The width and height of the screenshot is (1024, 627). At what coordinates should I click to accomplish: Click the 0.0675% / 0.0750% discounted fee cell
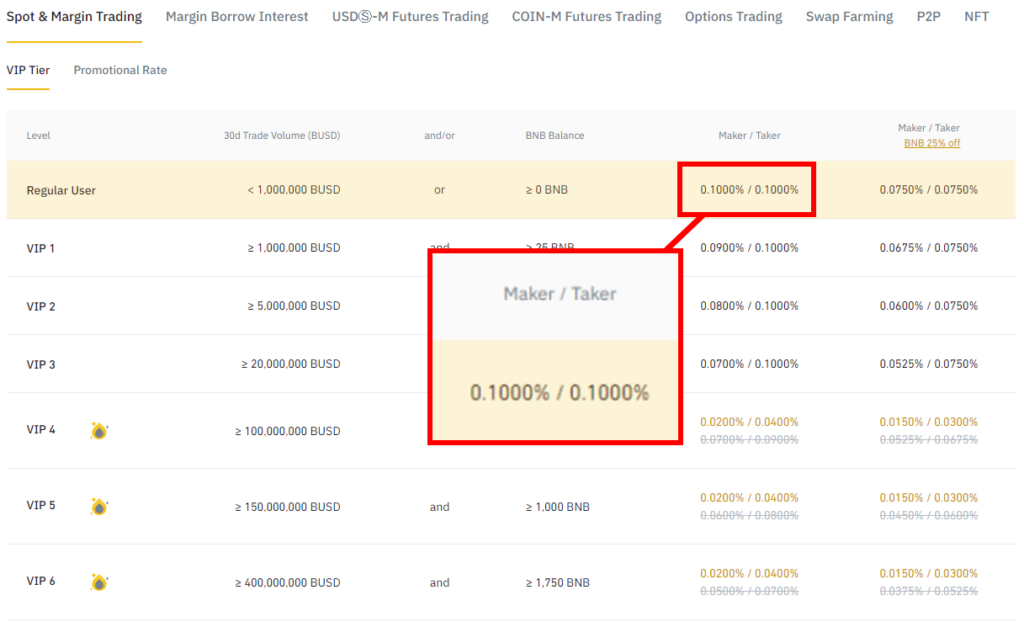(929, 248)
